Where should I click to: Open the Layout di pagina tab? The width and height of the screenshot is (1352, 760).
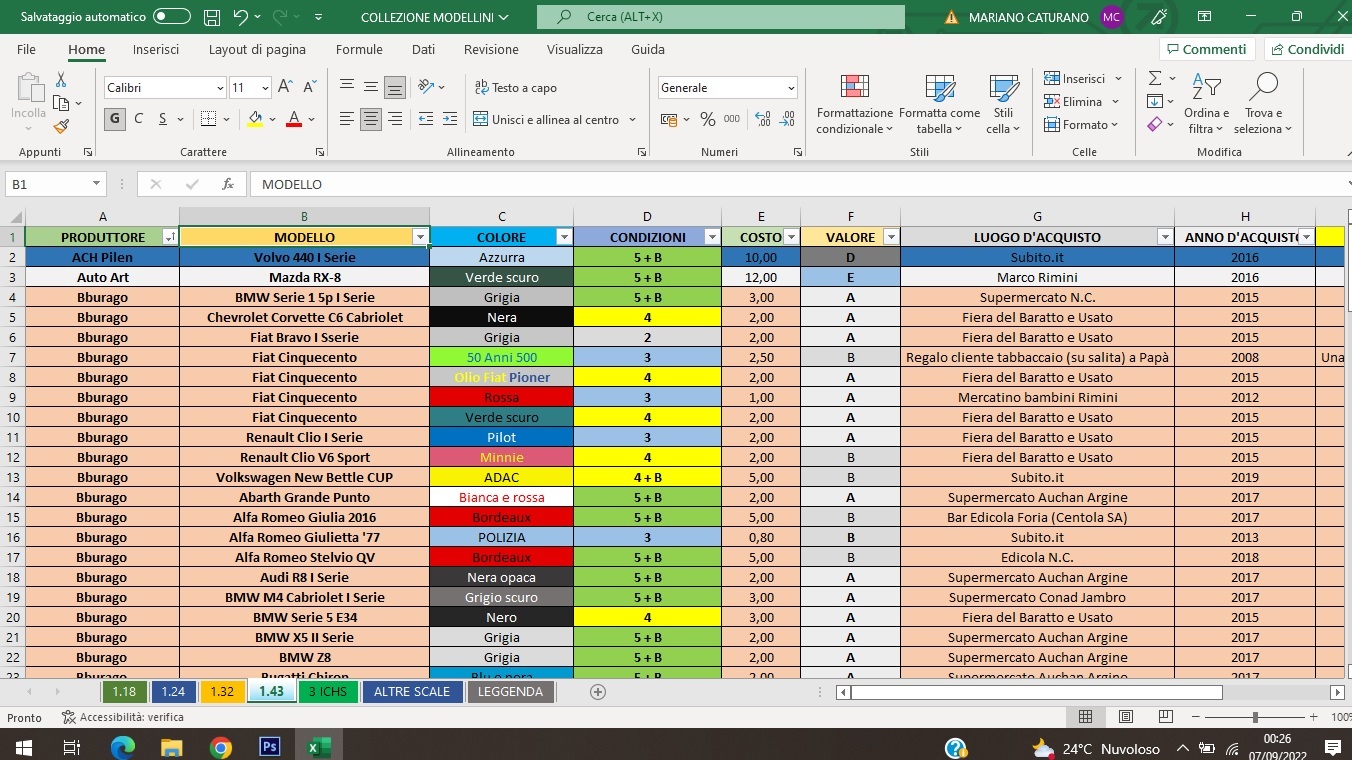[x=257, y=49]
